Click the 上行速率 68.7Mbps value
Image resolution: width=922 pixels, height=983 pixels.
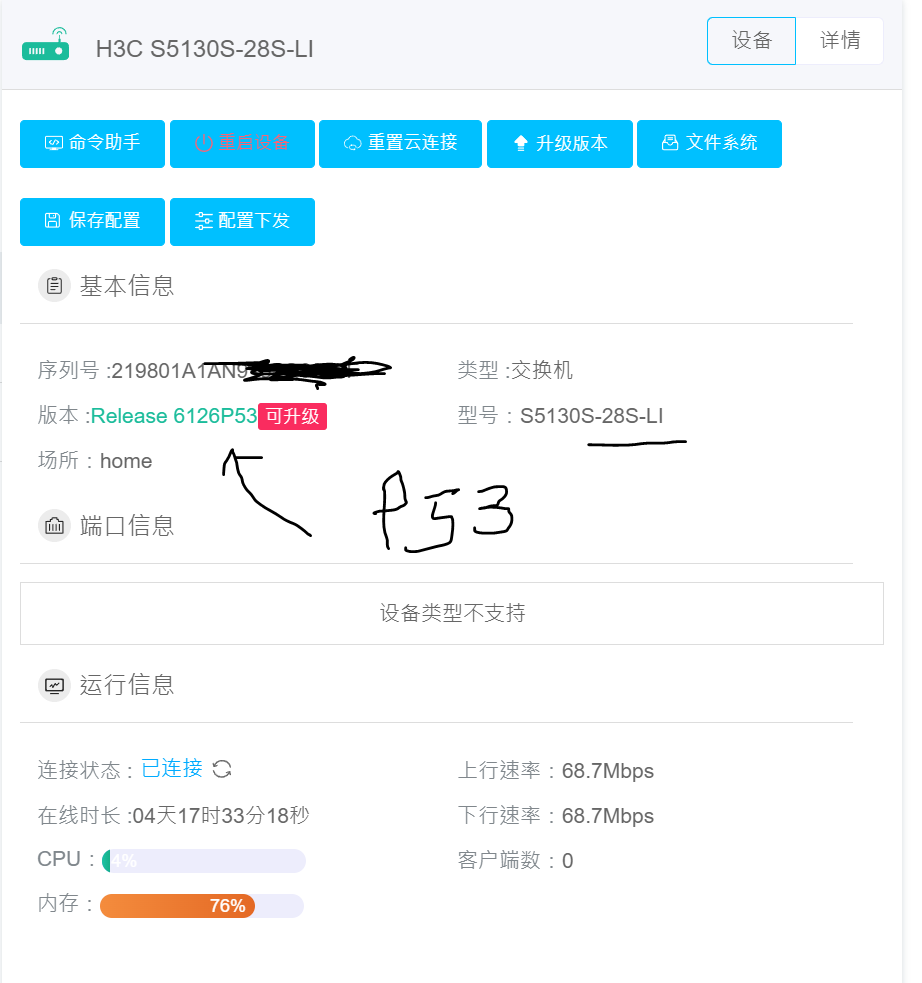coord(608,770)
